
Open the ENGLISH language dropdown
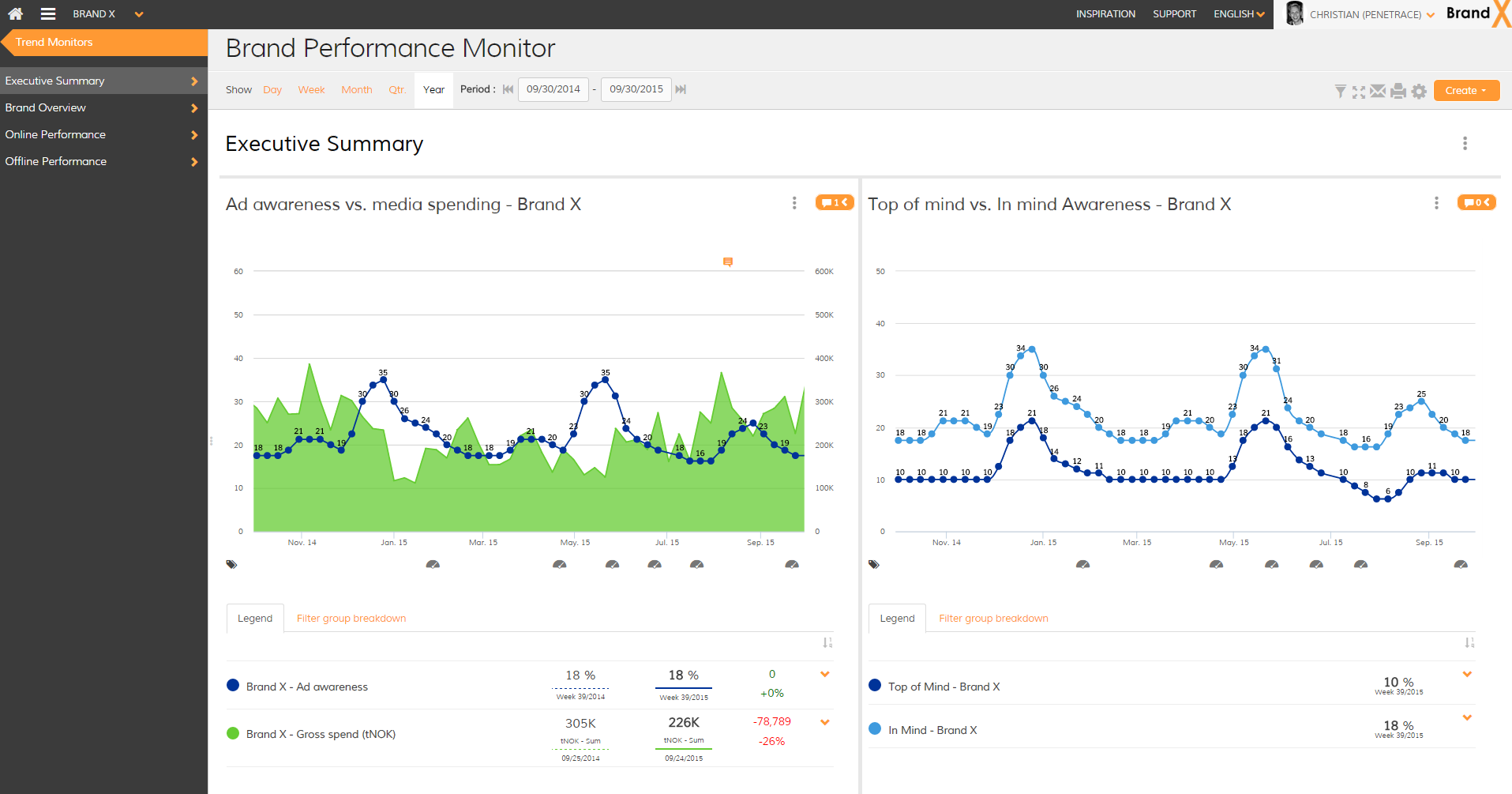[x=1239, y=14]
